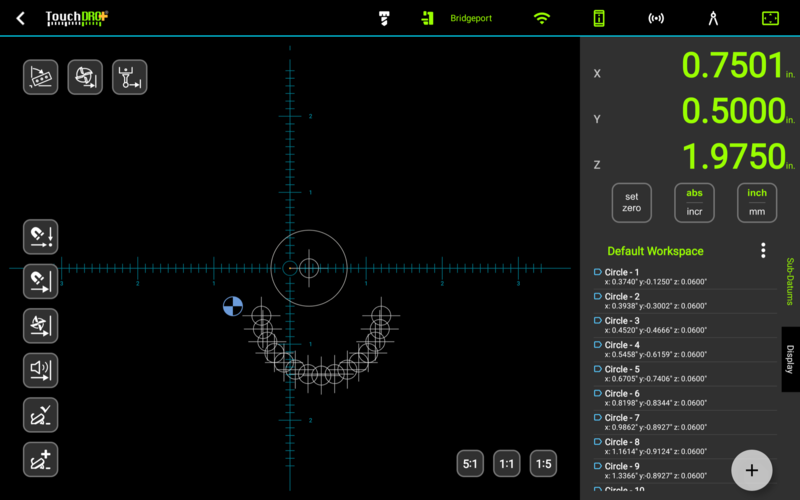Check the WiFi connection icon
800x500 pixels.
[x=541, y=18]
